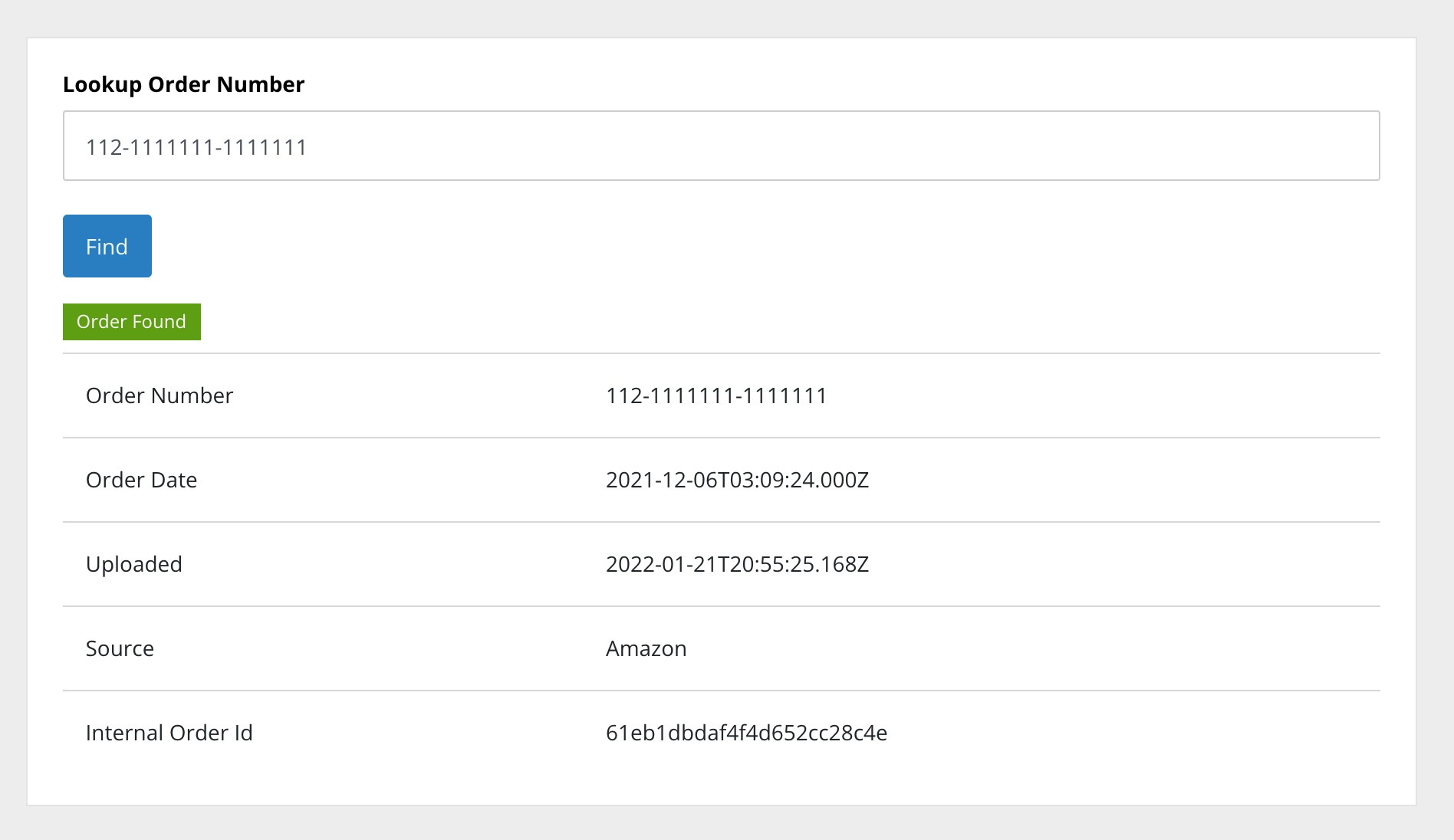Click the Internal Order Id row label

pos(169,733)
